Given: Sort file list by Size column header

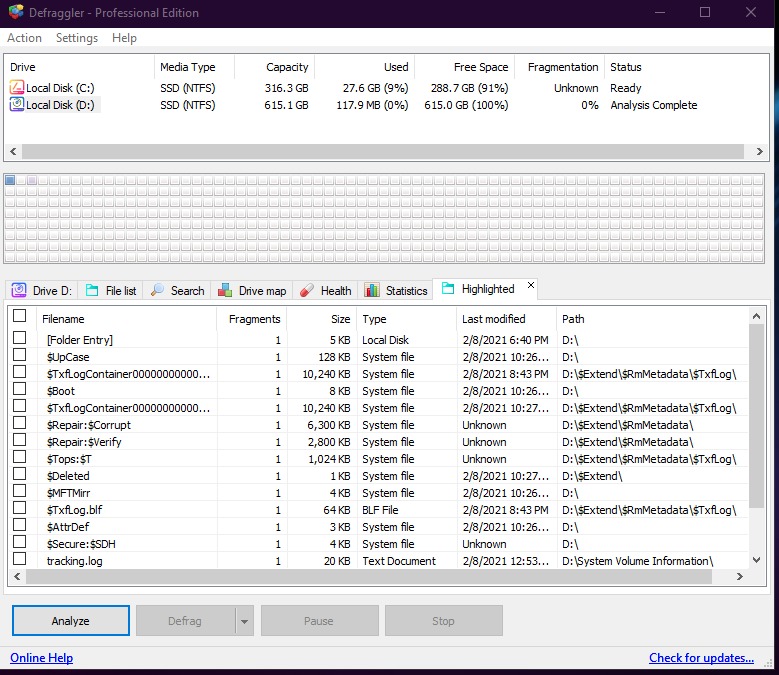Looking at the screenshot, I should (322, 319).
